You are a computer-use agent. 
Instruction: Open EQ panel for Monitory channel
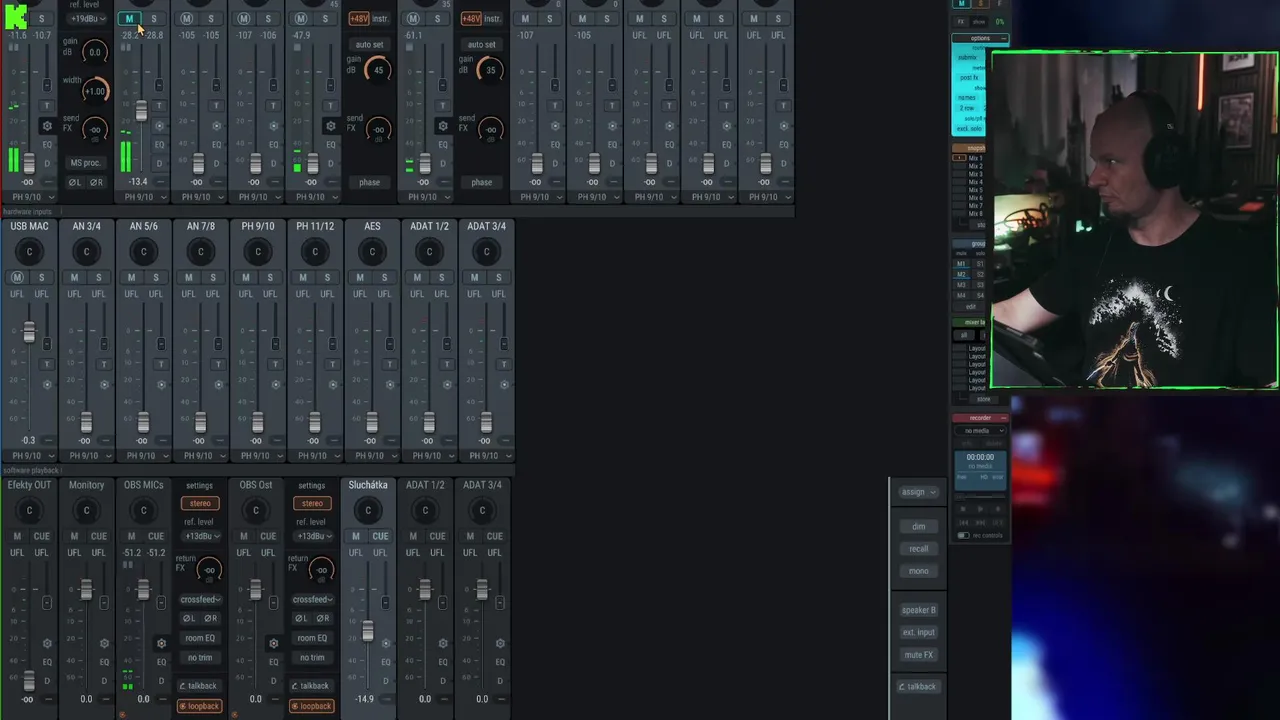[104, 662]
